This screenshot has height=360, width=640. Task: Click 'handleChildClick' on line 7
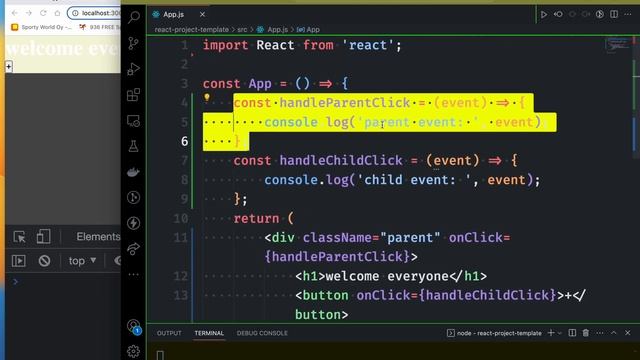[x=341, y=160]
